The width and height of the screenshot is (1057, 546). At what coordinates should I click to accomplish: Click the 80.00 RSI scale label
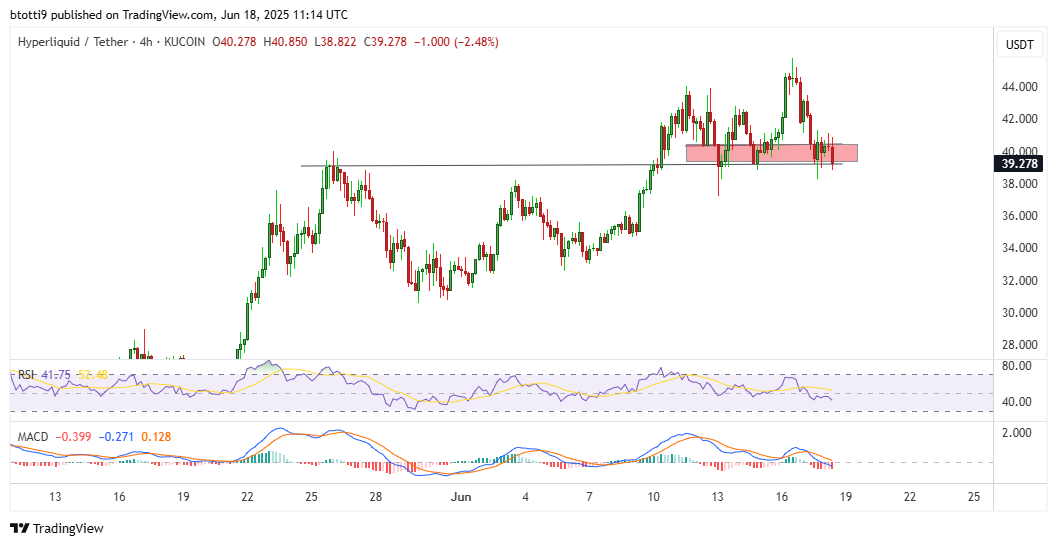(x=1017, y=366)
